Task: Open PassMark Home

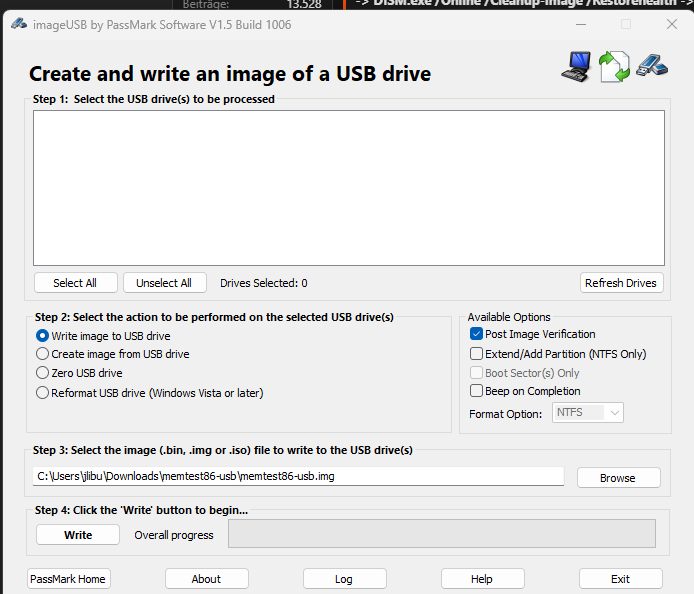Action: (69, 579)
